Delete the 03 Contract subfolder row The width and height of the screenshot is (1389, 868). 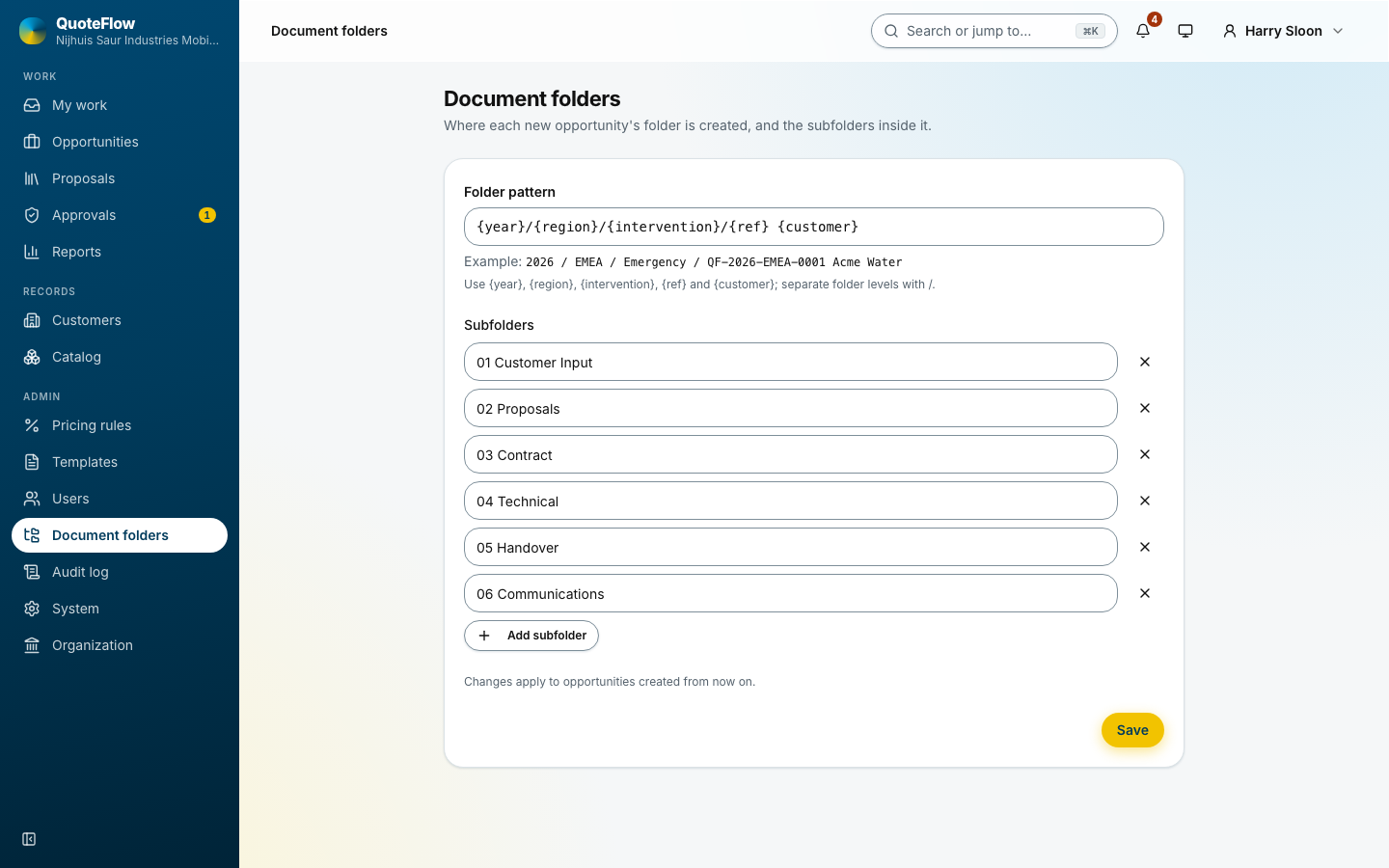[x=1145, y=454]
